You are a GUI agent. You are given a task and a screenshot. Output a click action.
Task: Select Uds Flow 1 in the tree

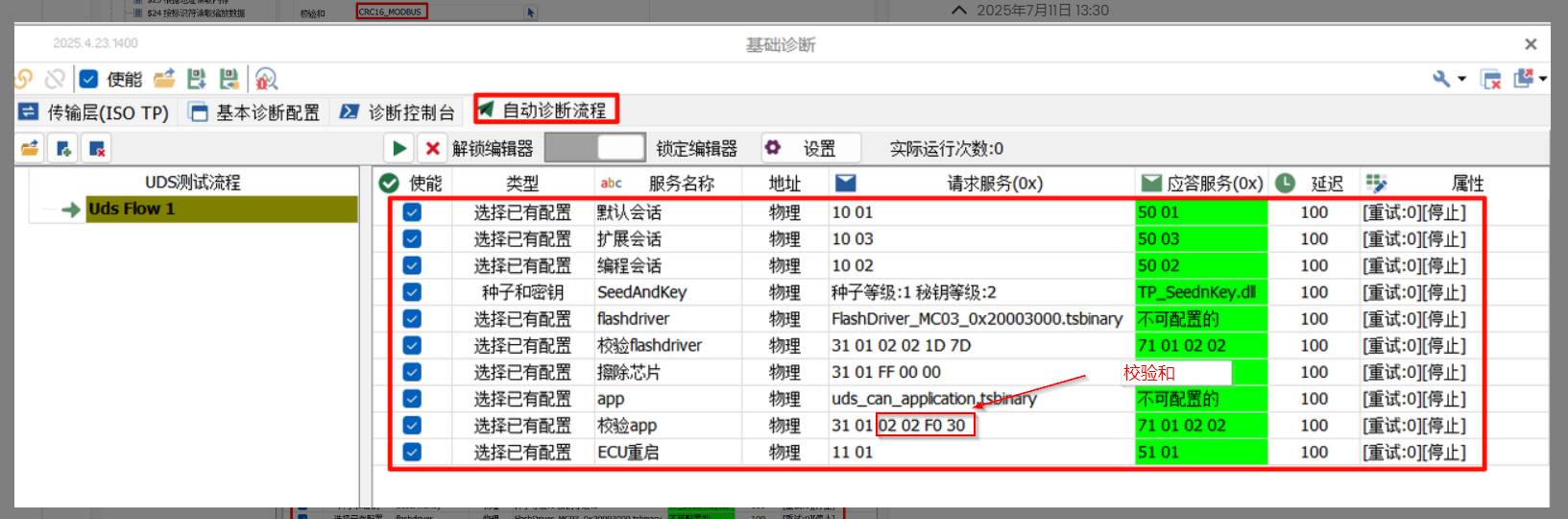coord(132,209)
